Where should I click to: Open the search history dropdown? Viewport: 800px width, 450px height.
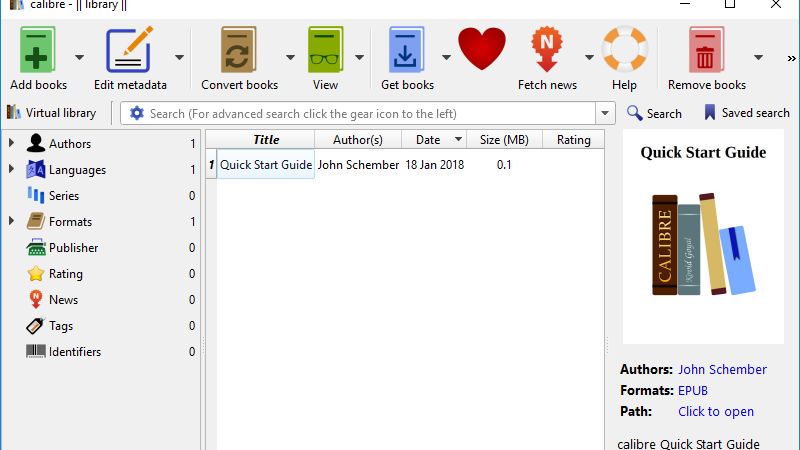point(605,113)
